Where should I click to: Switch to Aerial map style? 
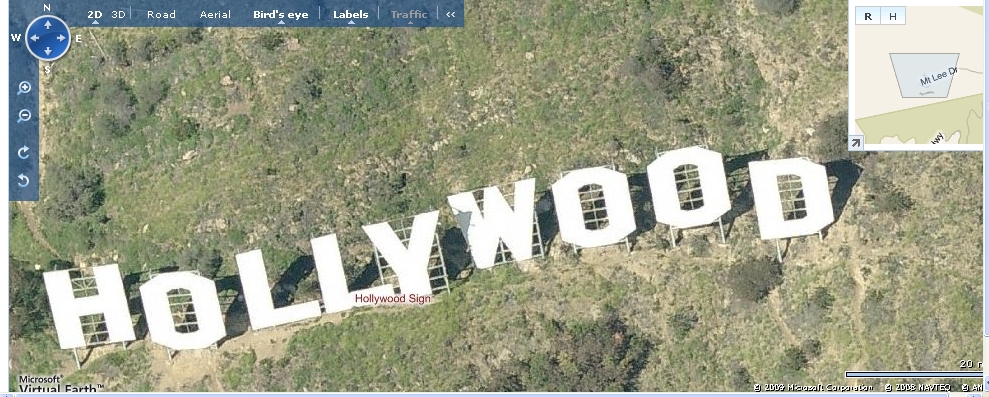click(215, 15)
